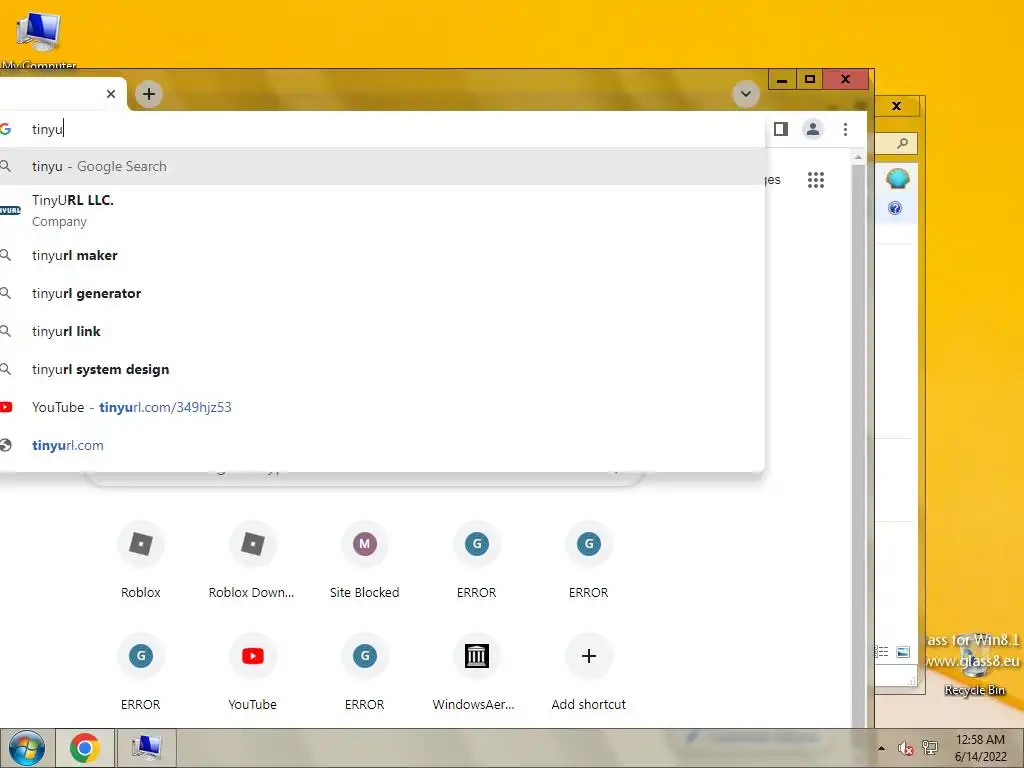Select the 'tinyurl maker' suggestion
Screen dimensions: 1024x768
pyautogui.click(x=382, y=255)
